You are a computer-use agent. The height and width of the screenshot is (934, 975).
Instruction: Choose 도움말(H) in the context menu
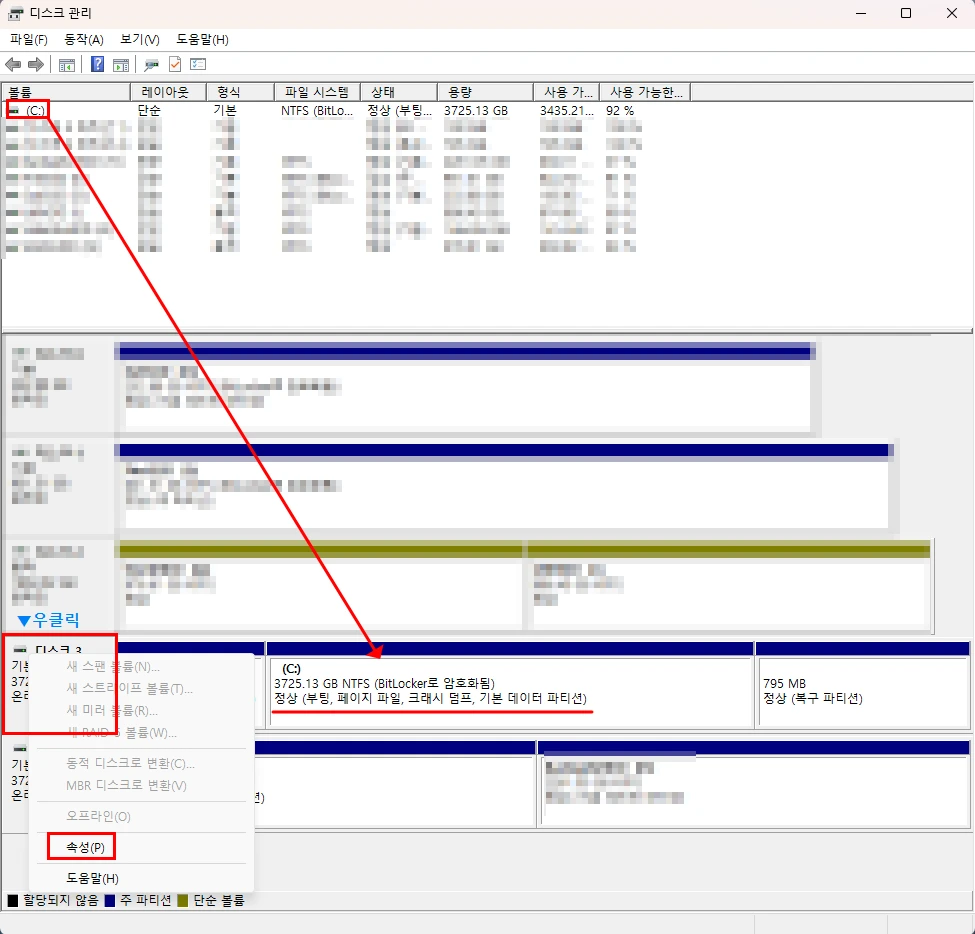pyautogui.click(x=92, y=879)
